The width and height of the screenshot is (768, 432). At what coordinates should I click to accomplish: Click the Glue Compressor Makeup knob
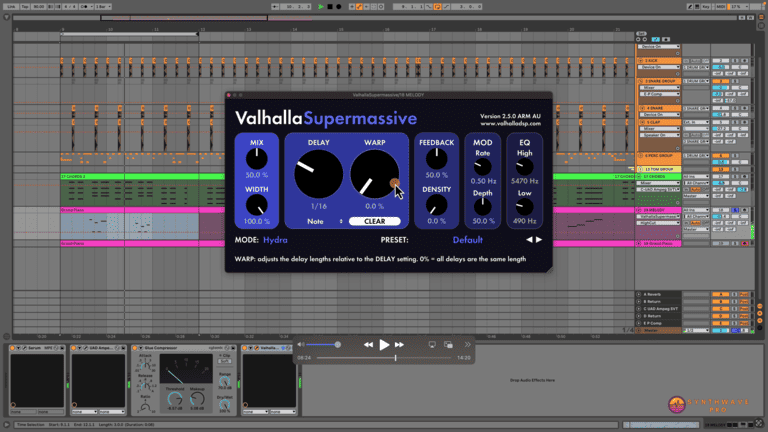pos(197,398)
